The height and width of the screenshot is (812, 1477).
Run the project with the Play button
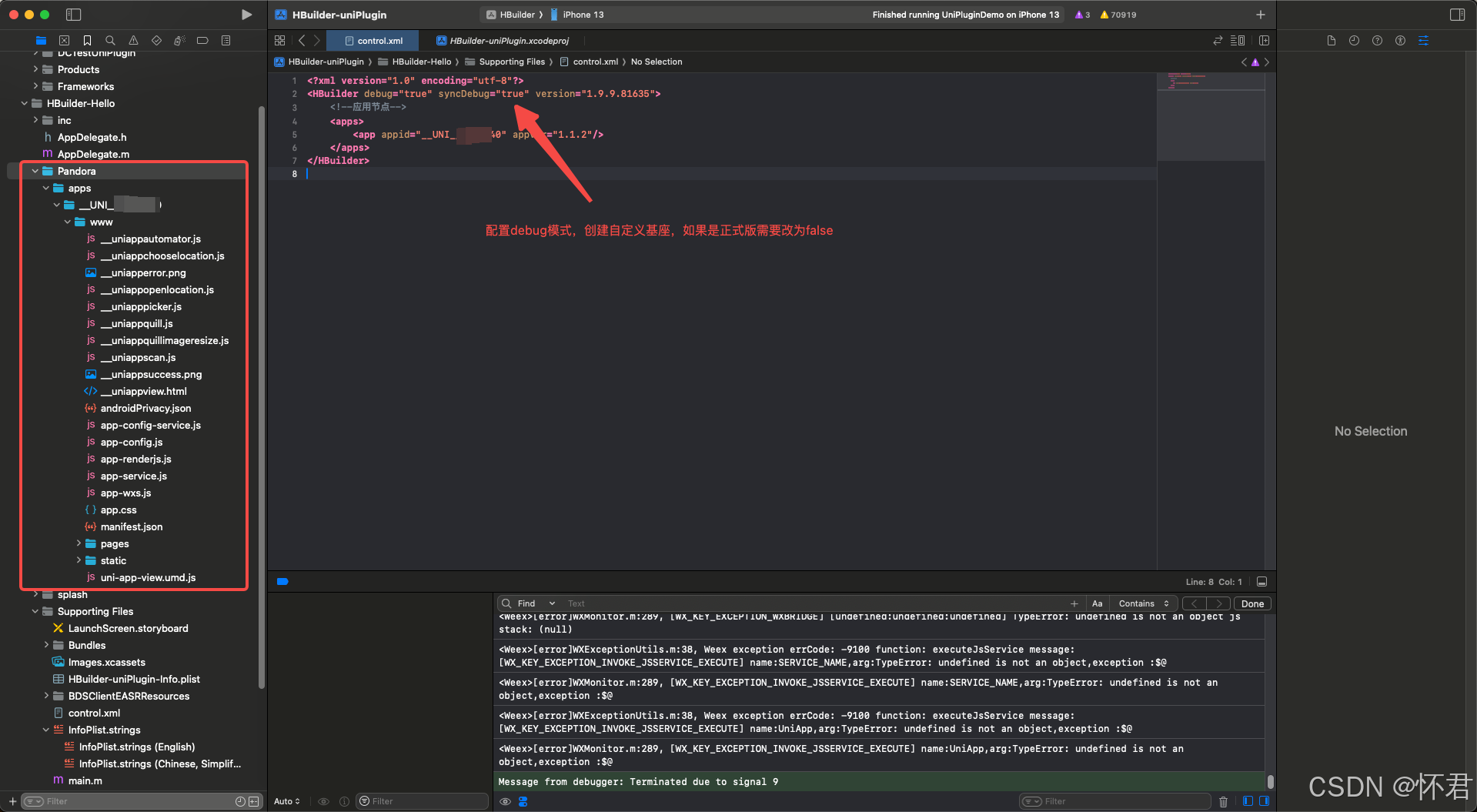[246, 15]
